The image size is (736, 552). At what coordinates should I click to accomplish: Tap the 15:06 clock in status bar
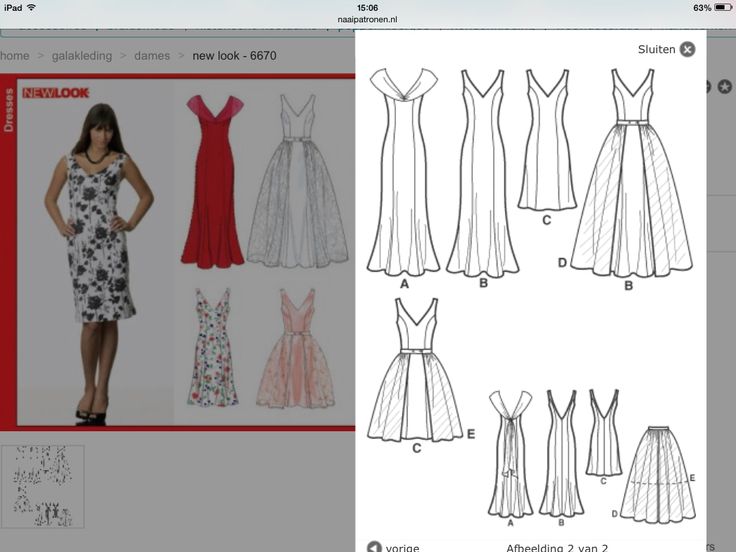[x=367, y=8]
